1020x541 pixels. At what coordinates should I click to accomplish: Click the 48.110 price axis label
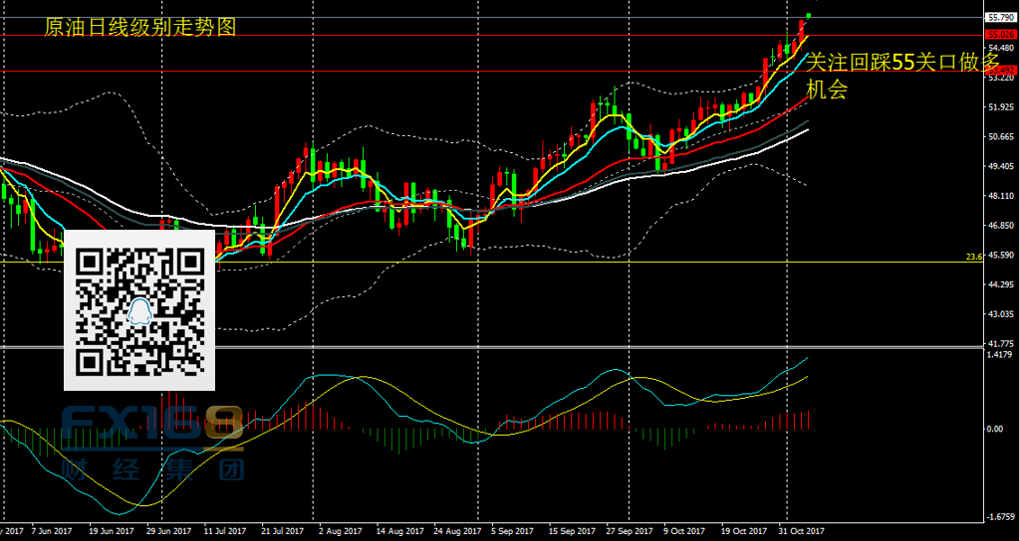[x=1000, y=197]
